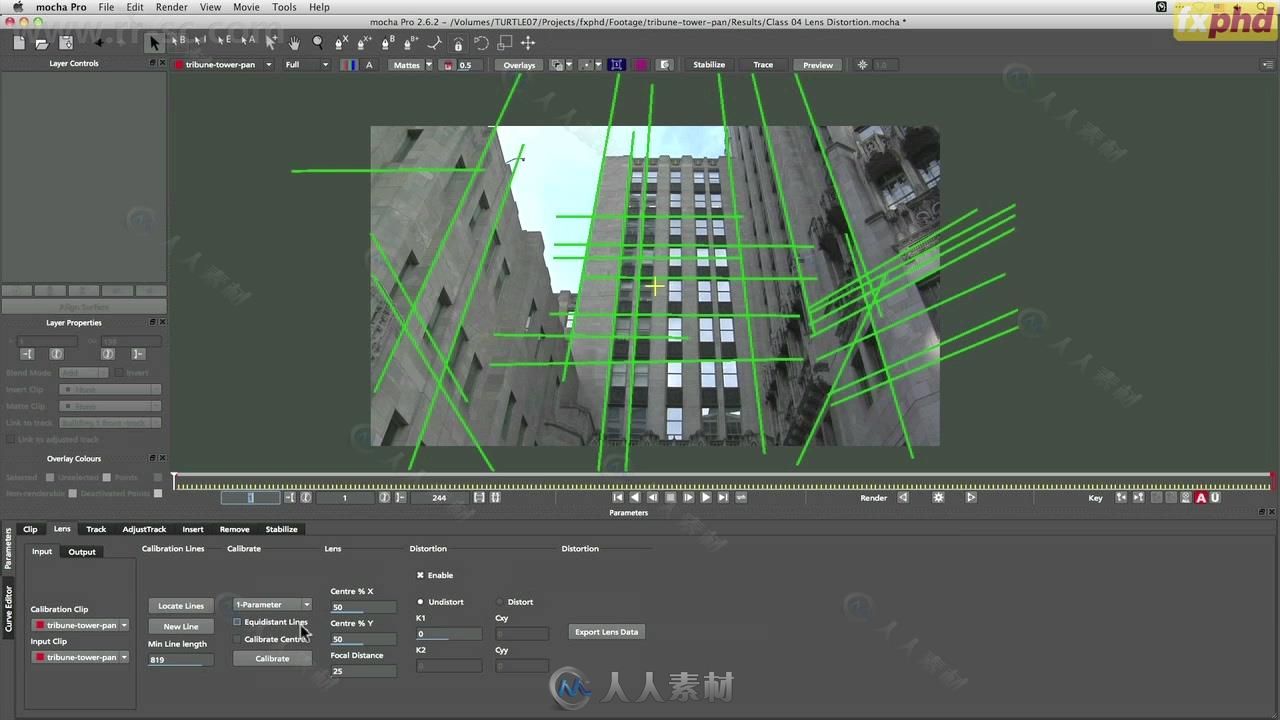Toggle the Overlays button
Image resolution: width=1280 pixels, height=720 pixels.
(519, 65)
